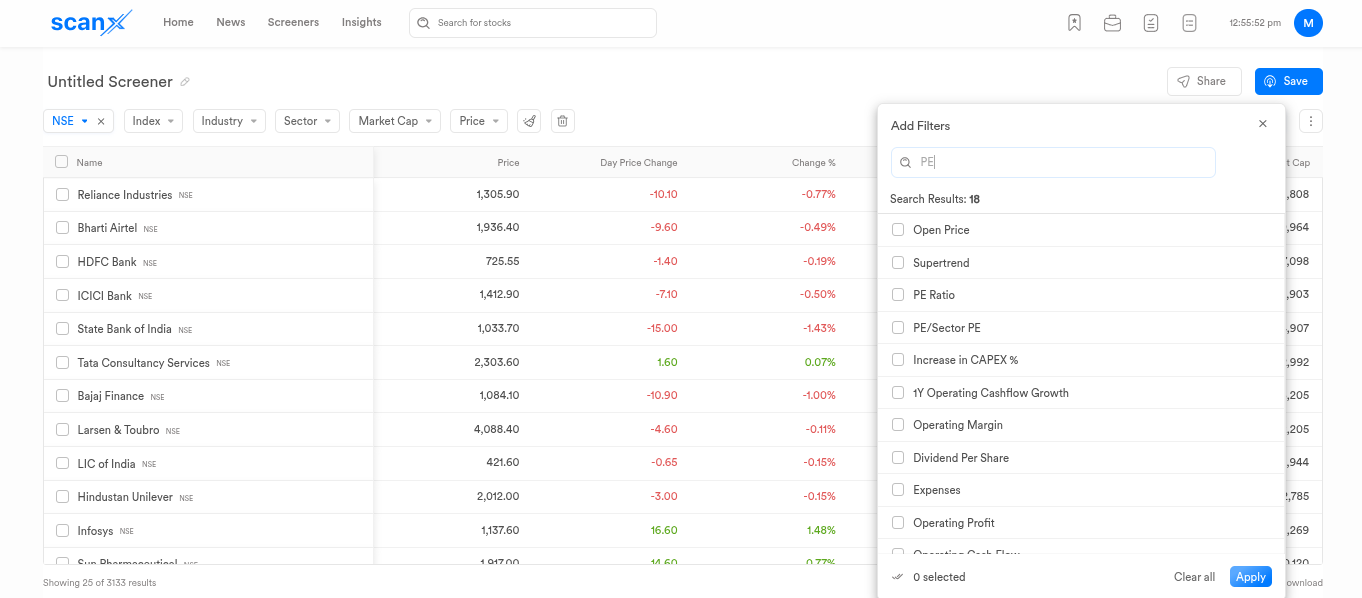This screenshot has width=1362, height=598.
Task: Remove the NSE filter chip with x
Action: tap(101, 121)
